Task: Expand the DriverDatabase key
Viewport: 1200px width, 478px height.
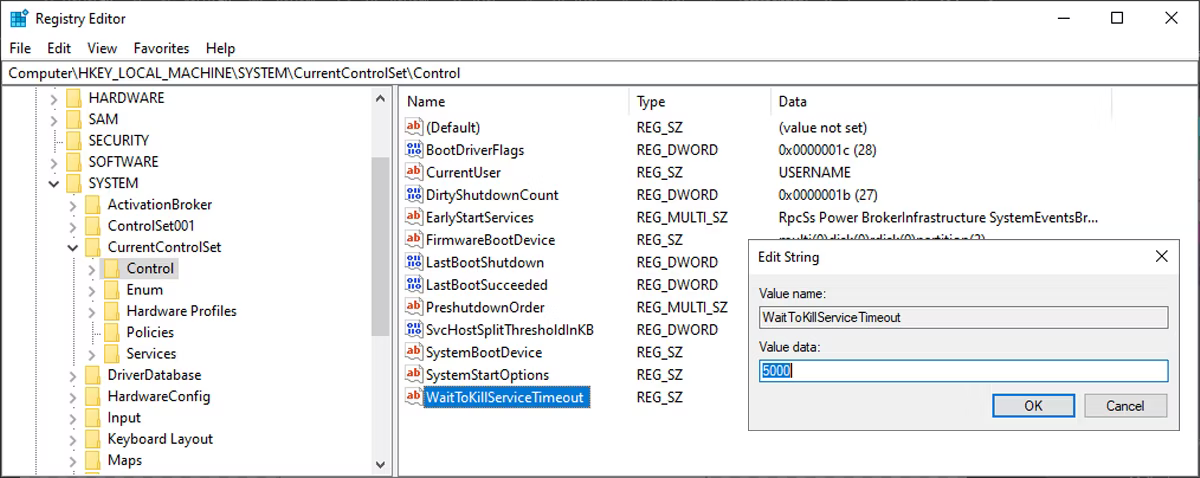Action: 72,375
